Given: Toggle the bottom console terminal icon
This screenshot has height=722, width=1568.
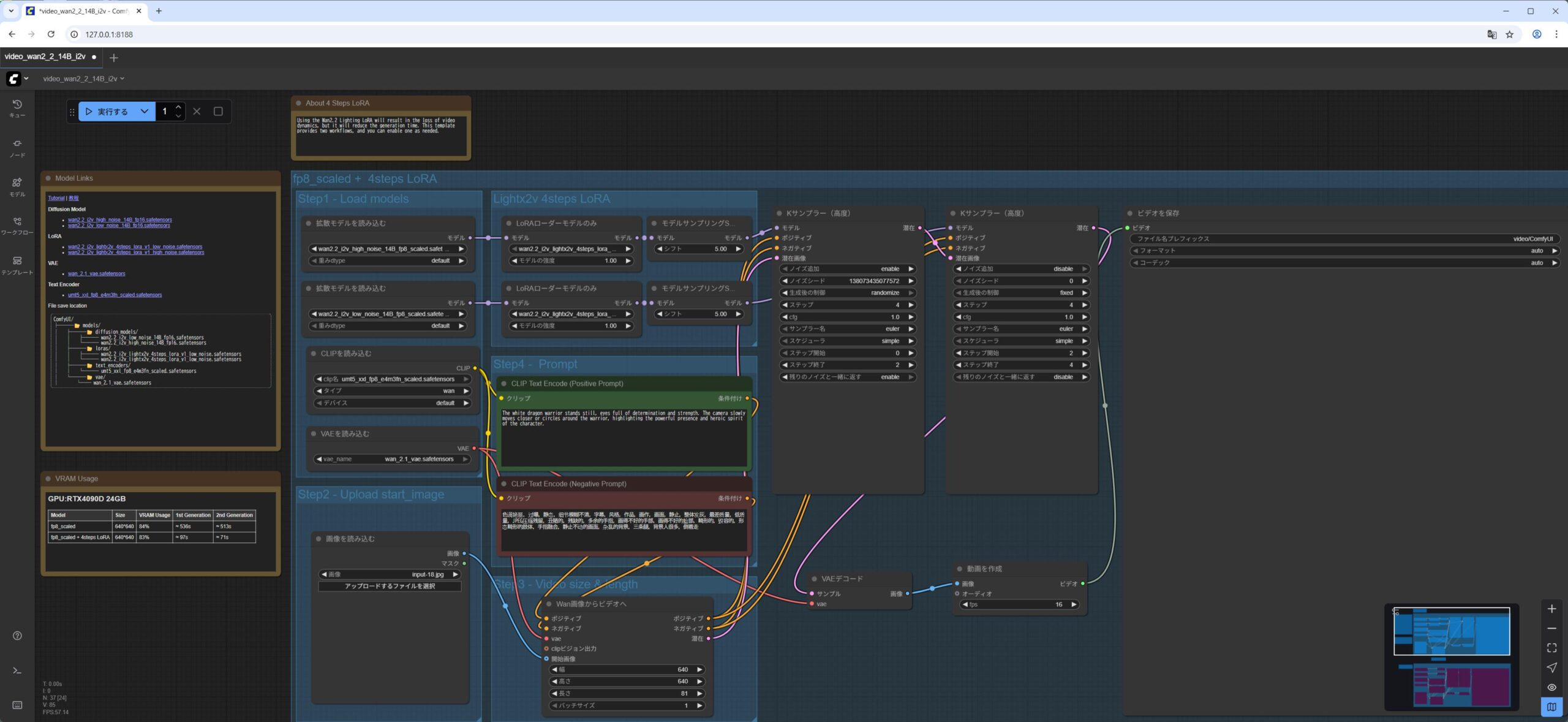Looking at the screenshot, I should (17, 671).
